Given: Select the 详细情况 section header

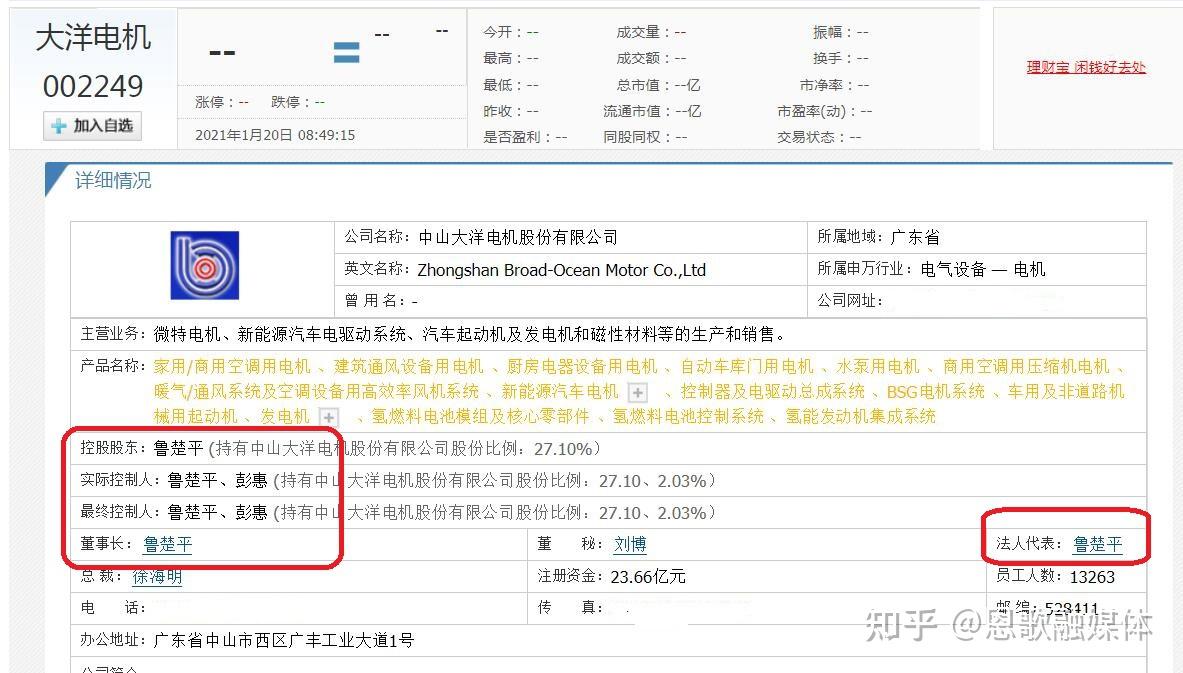Looking at the screenshot, I should [x=113, y=180].
